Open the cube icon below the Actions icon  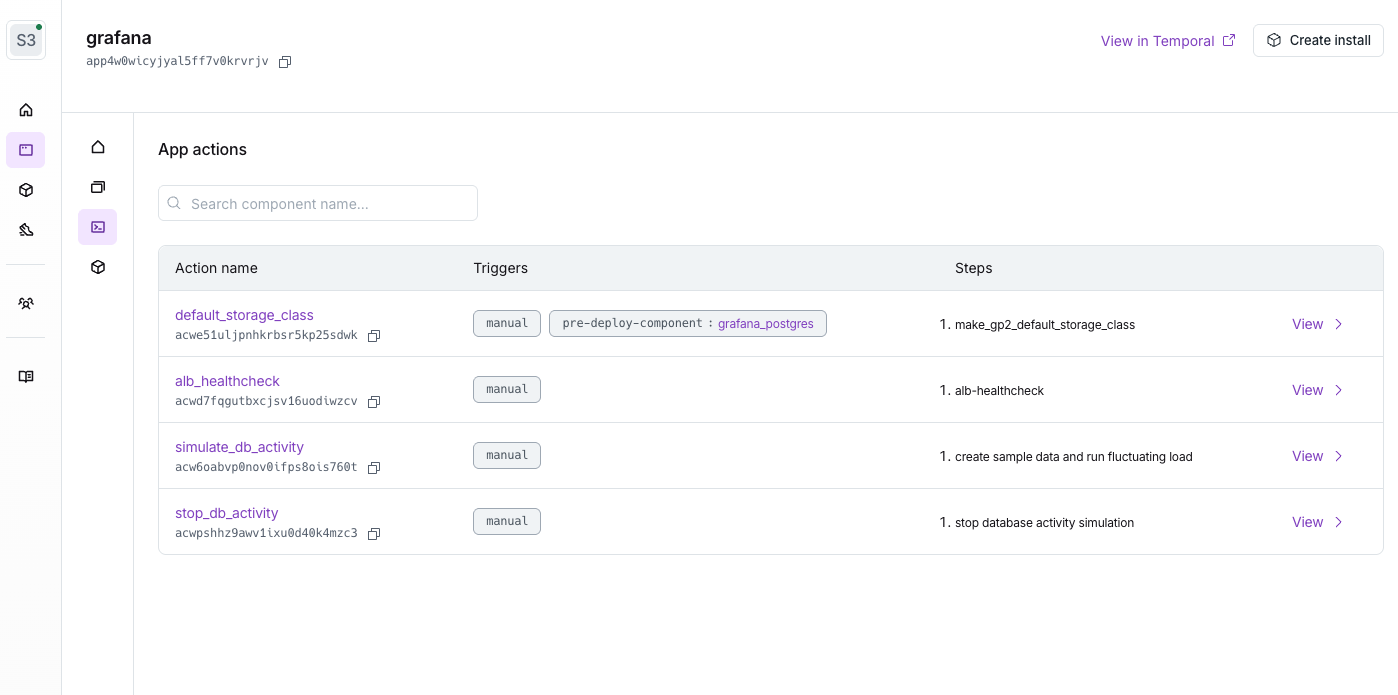[x=97, y=267]
